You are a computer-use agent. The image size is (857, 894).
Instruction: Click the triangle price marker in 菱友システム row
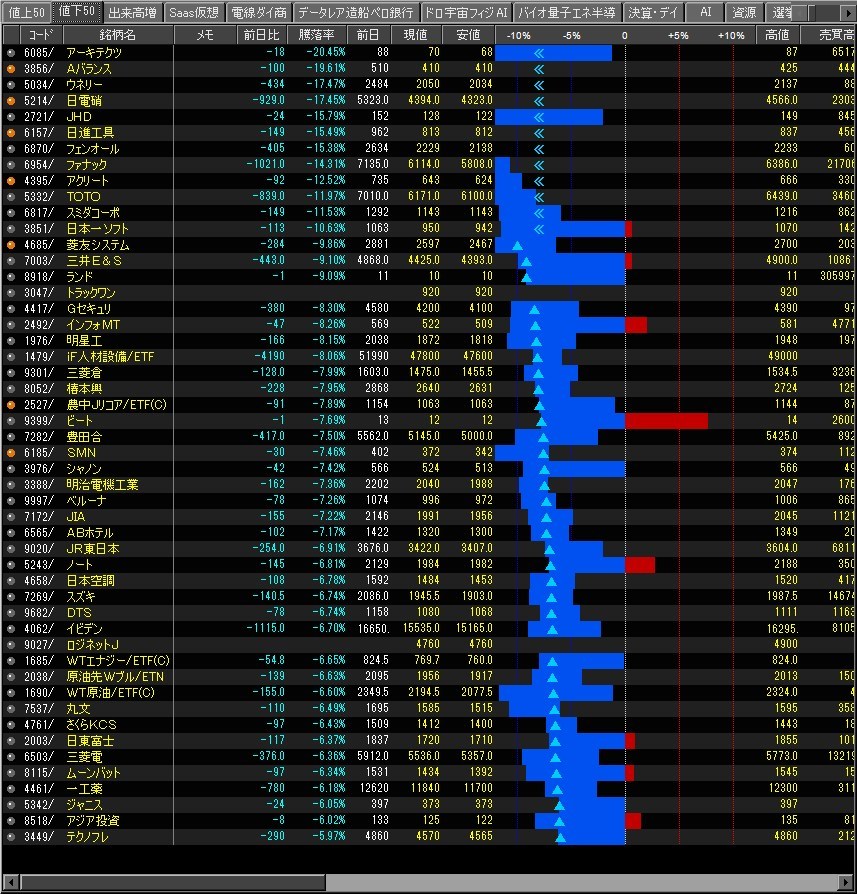tap(517, 246)
